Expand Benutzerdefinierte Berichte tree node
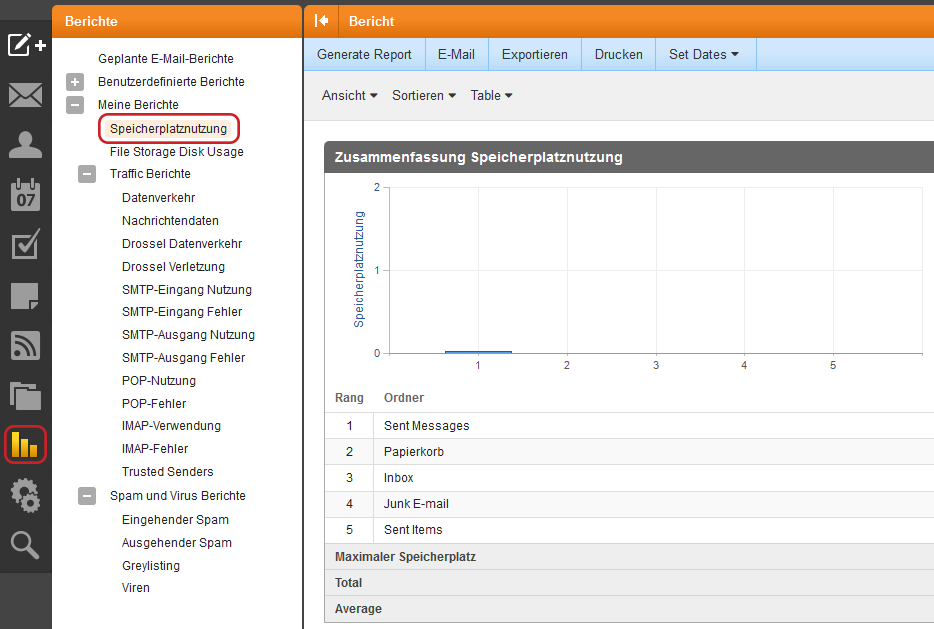Viewport: 934px width, 629px height. [x=75, y=82]
